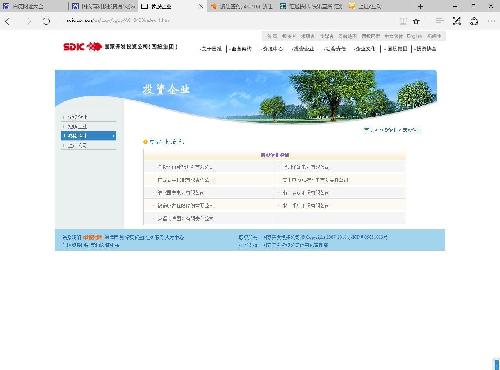Make a web note with the pen icon
This screenshot has height=370, width=500.
[457, 21]
